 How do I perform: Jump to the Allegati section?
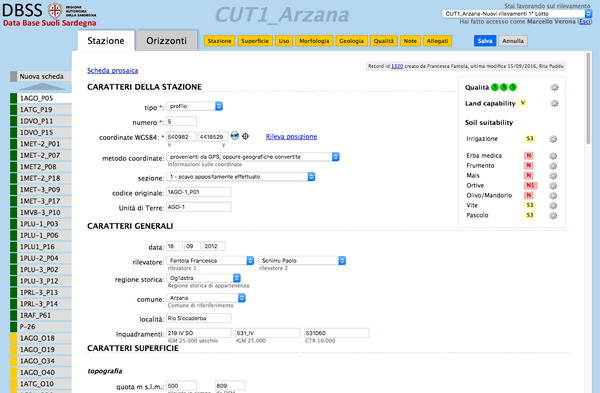tap(437, 41)
